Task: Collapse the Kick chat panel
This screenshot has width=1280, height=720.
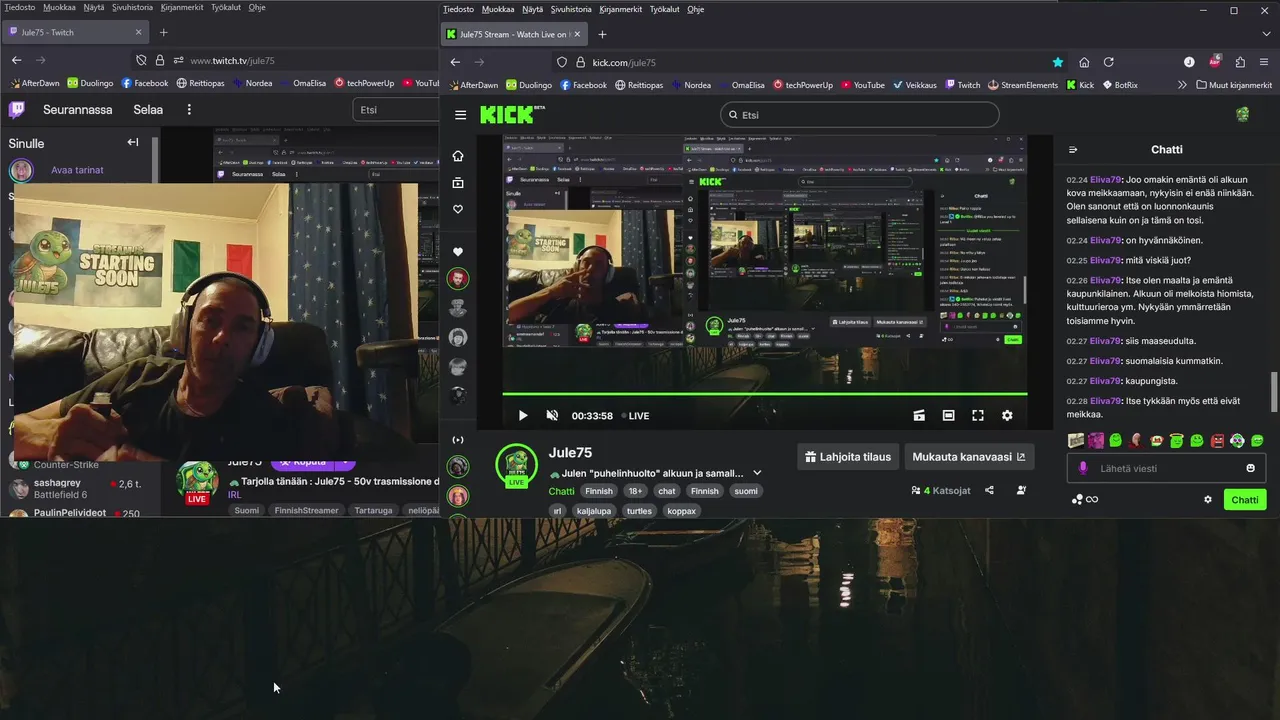Action: (1073, 150)
